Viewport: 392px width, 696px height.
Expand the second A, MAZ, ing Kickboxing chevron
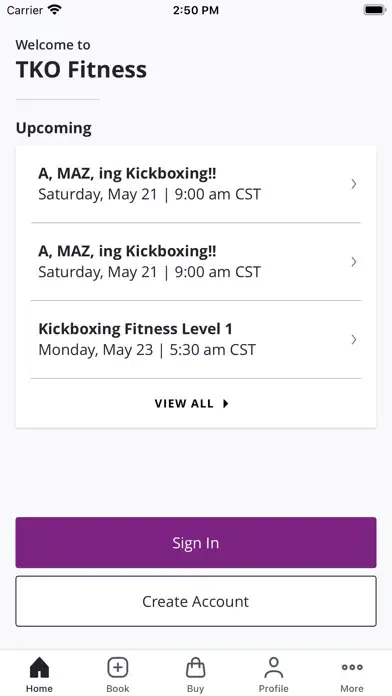(354, 262)
